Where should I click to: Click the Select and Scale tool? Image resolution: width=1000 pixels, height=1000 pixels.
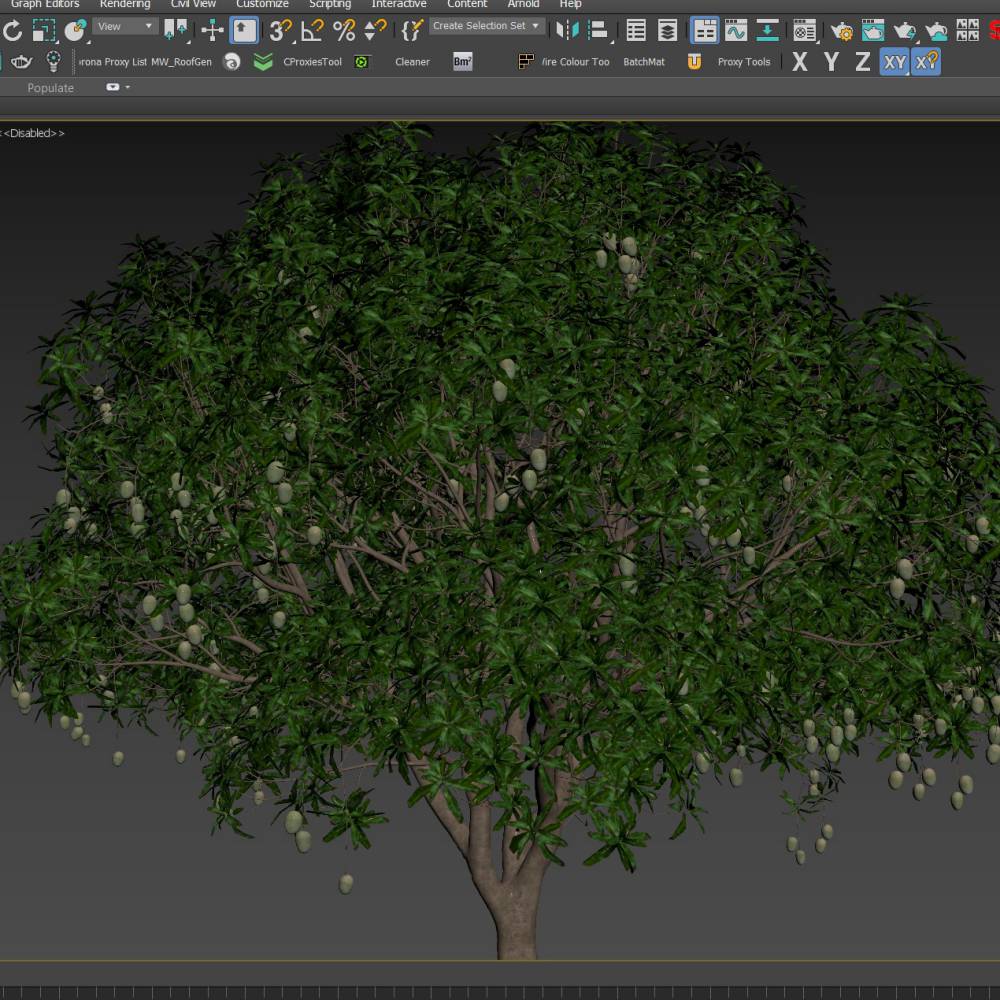pyautogui.click(x=44, y=30)
